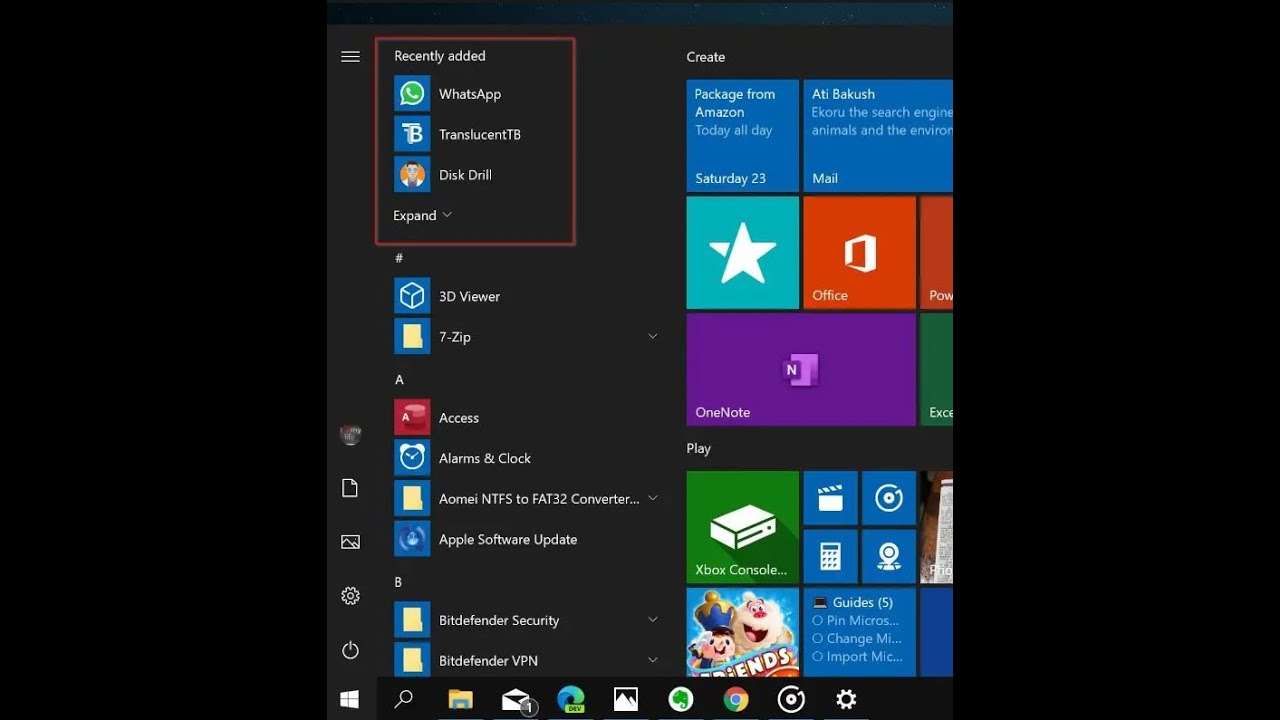Click the hamburger menu icon

[350, 57]
